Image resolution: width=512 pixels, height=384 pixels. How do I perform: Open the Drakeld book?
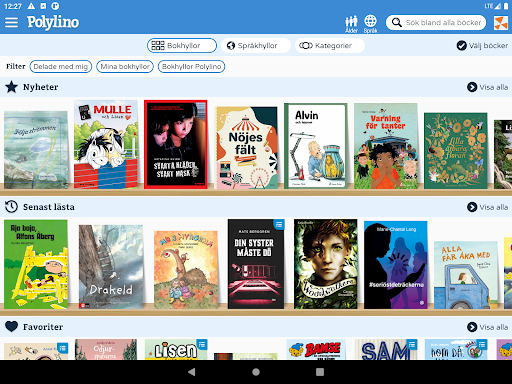[x=111, y=267]
